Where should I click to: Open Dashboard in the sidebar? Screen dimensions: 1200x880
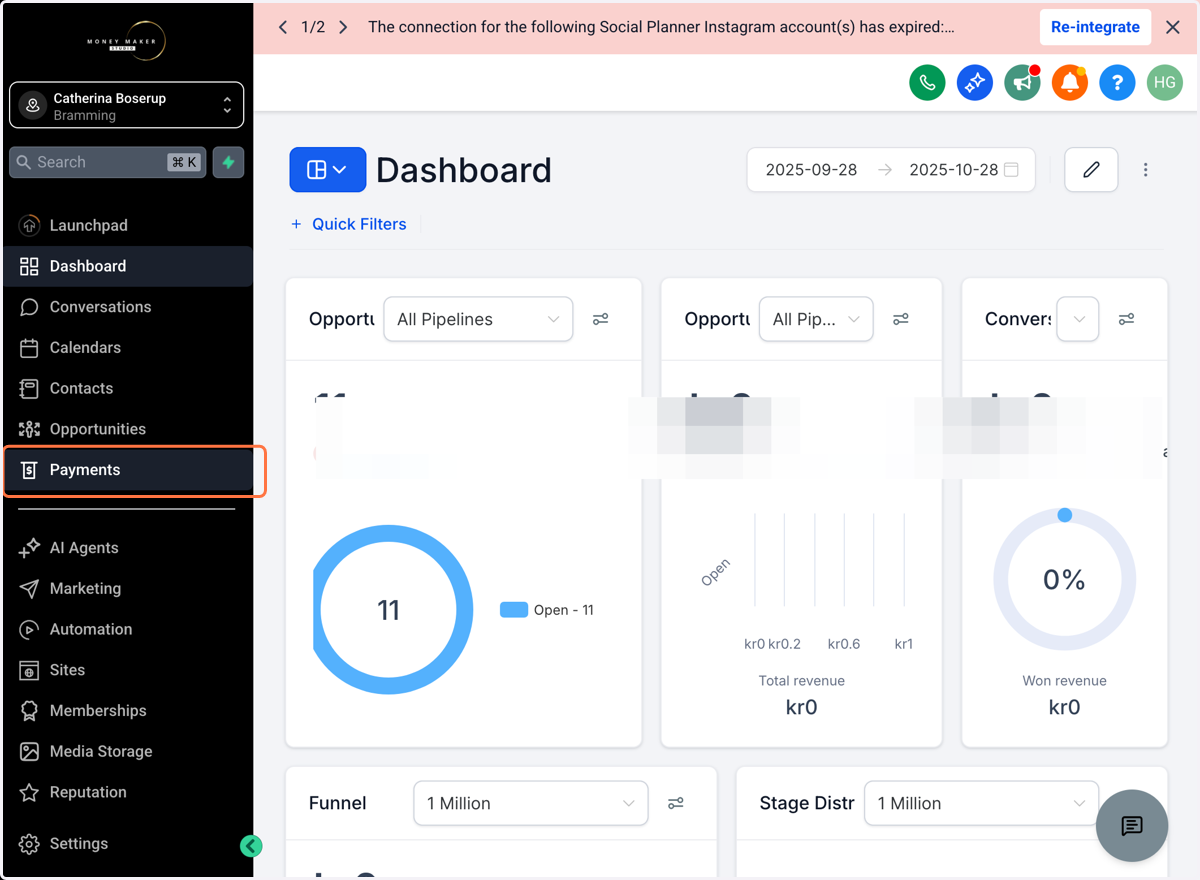tap(126, 266)
